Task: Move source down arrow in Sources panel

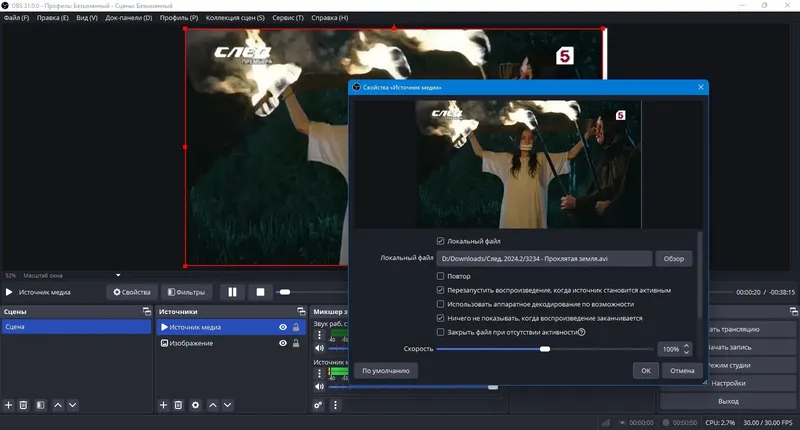Action: tap(228, 405)
